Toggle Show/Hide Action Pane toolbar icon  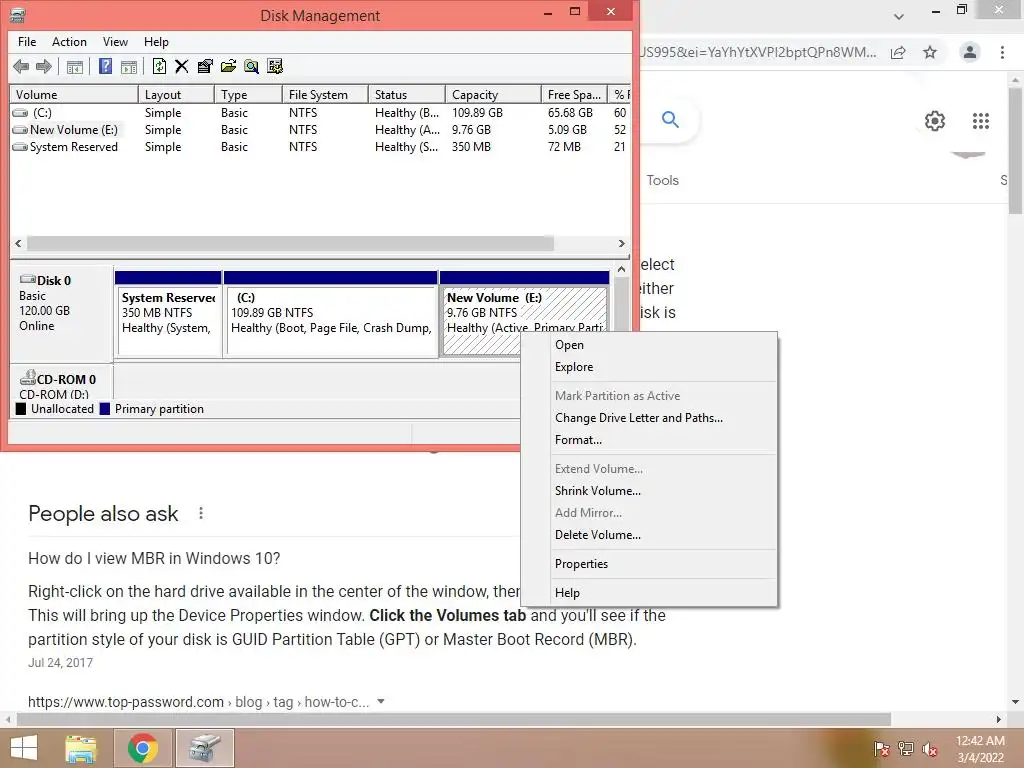(129, 66)
